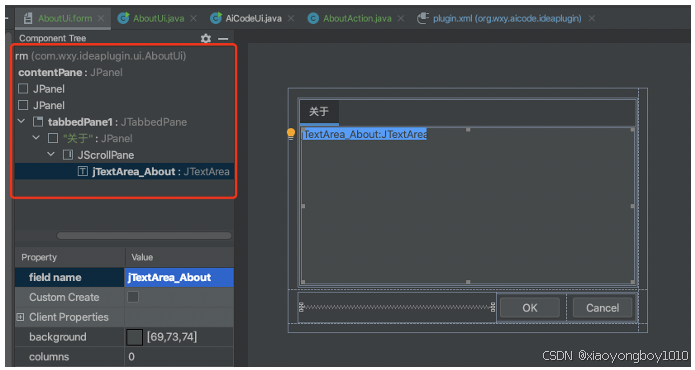The width and height of the screenshot is (695, 370).
Task: Collapse the "关于" JPanel node
Action: pos(36,138)
